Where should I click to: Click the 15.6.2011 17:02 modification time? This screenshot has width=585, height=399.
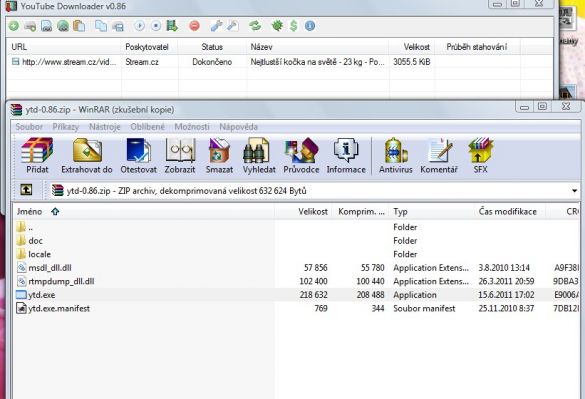pyautogui.click(x=506, y=295)
